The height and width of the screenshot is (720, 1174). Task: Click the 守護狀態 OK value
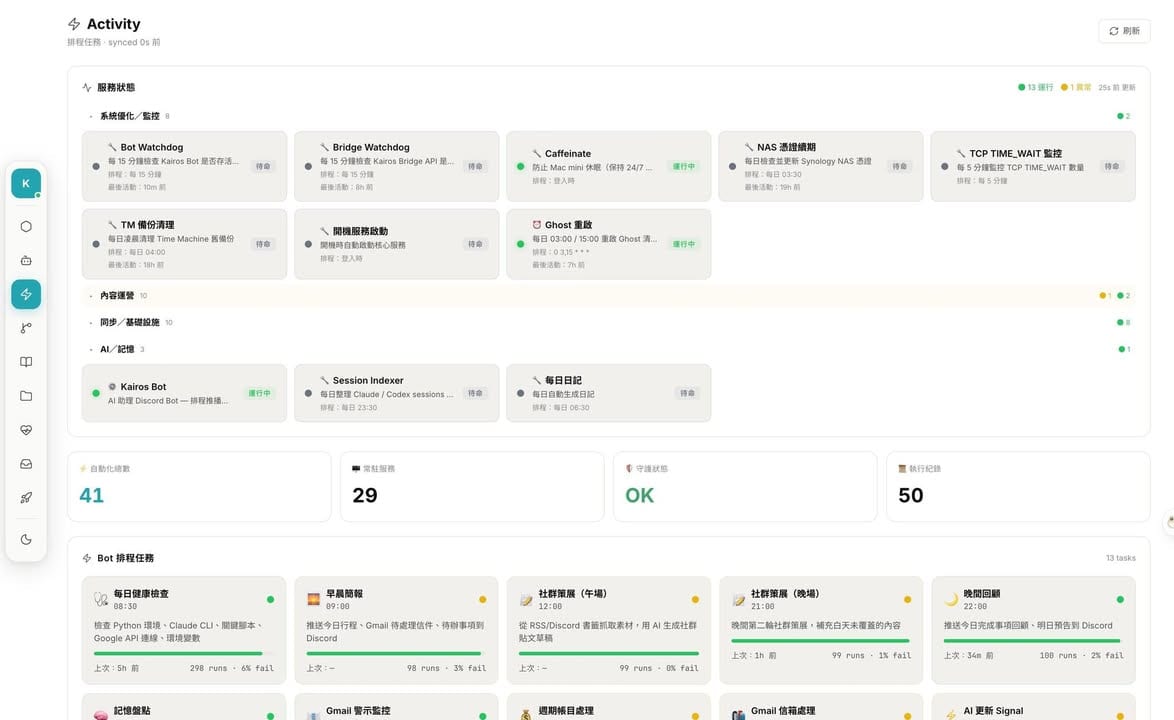click(639, 495)
